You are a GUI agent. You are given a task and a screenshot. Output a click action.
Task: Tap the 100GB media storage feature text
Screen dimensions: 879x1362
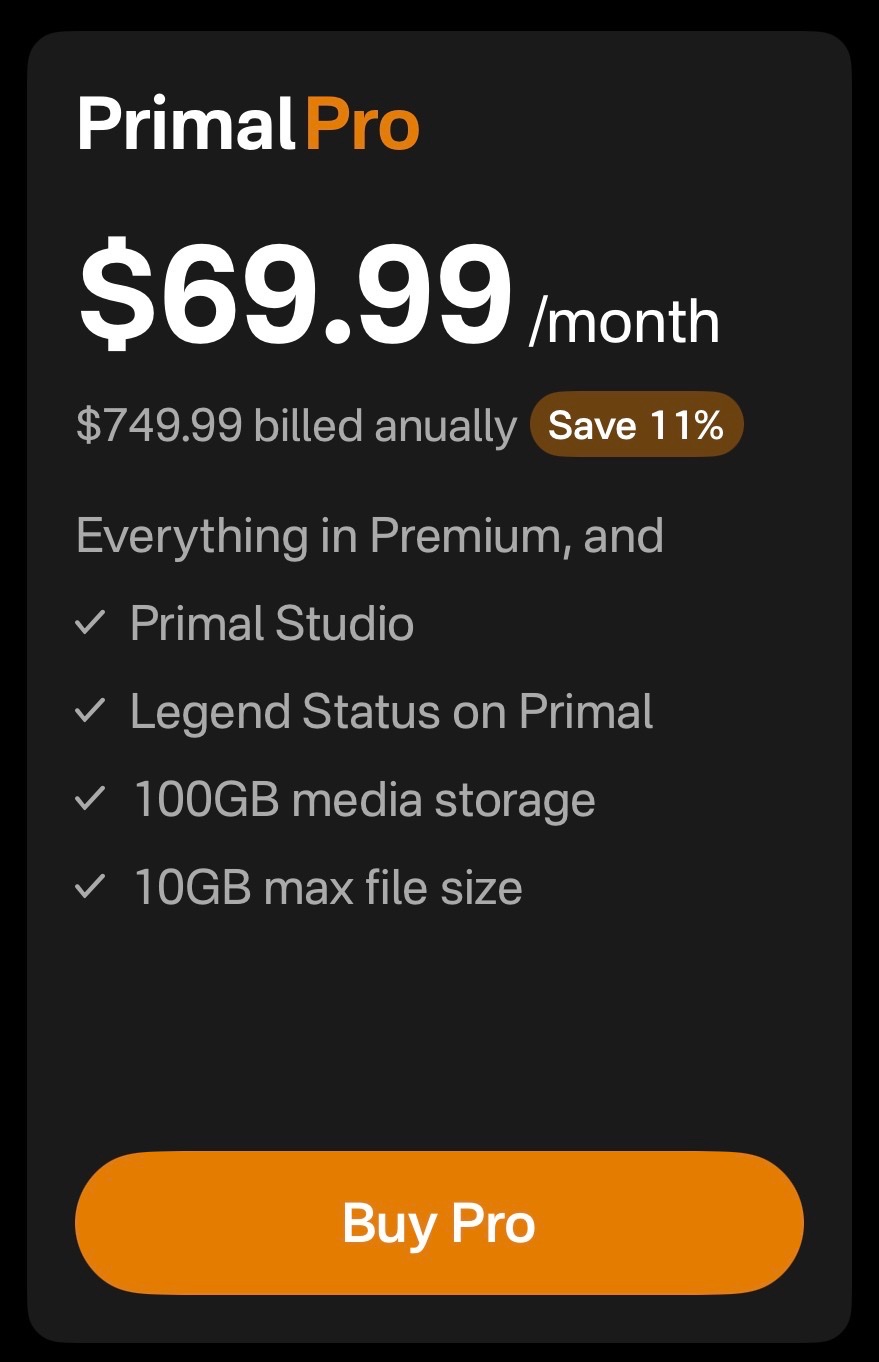[364, 800]
